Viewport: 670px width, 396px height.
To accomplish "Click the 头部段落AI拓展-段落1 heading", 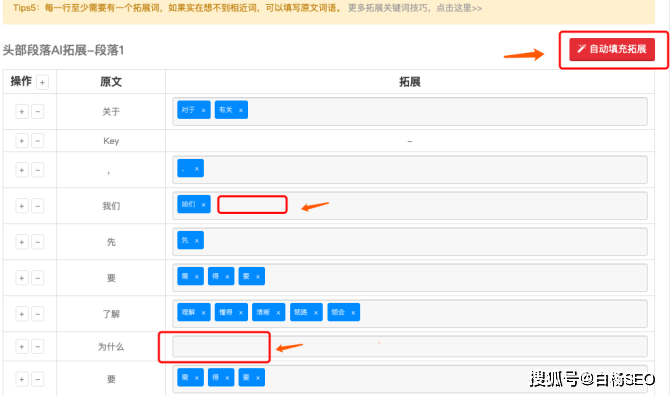I will click(63, 50).
